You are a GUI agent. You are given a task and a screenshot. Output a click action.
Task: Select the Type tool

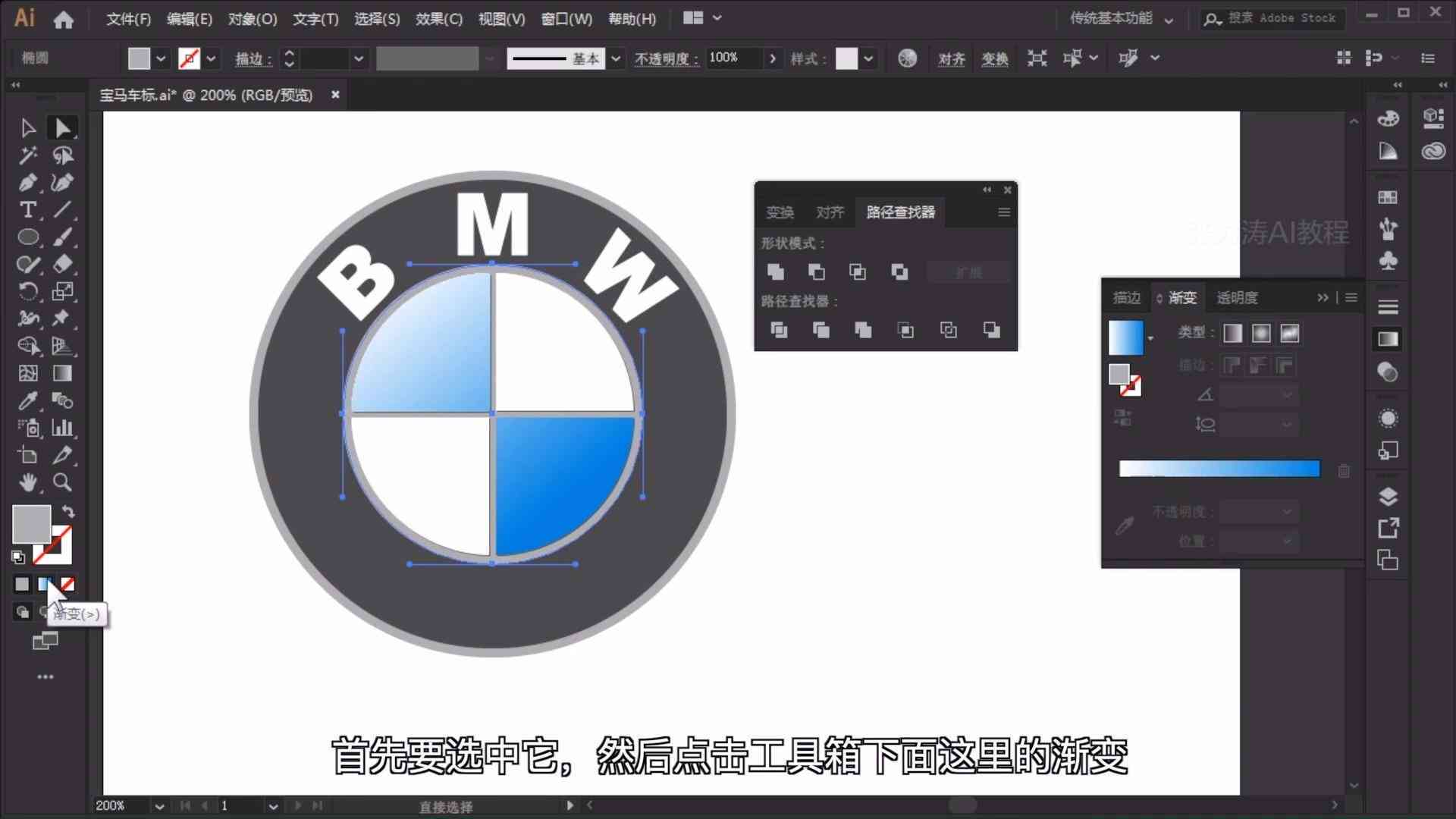pyautogui.click(x=28, y=209)
